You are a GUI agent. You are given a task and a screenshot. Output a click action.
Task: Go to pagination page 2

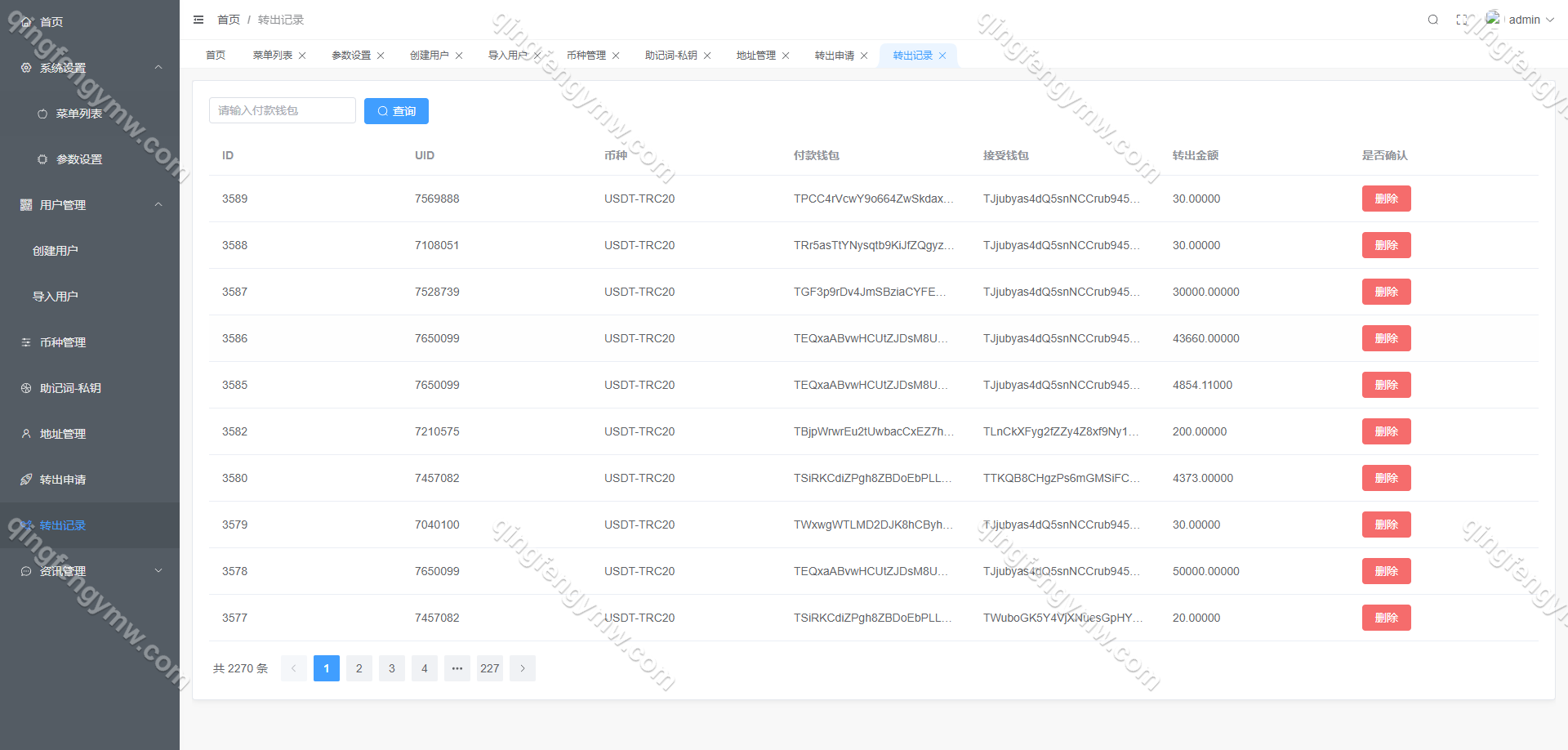pyautogui.click(x=359, y=668)
